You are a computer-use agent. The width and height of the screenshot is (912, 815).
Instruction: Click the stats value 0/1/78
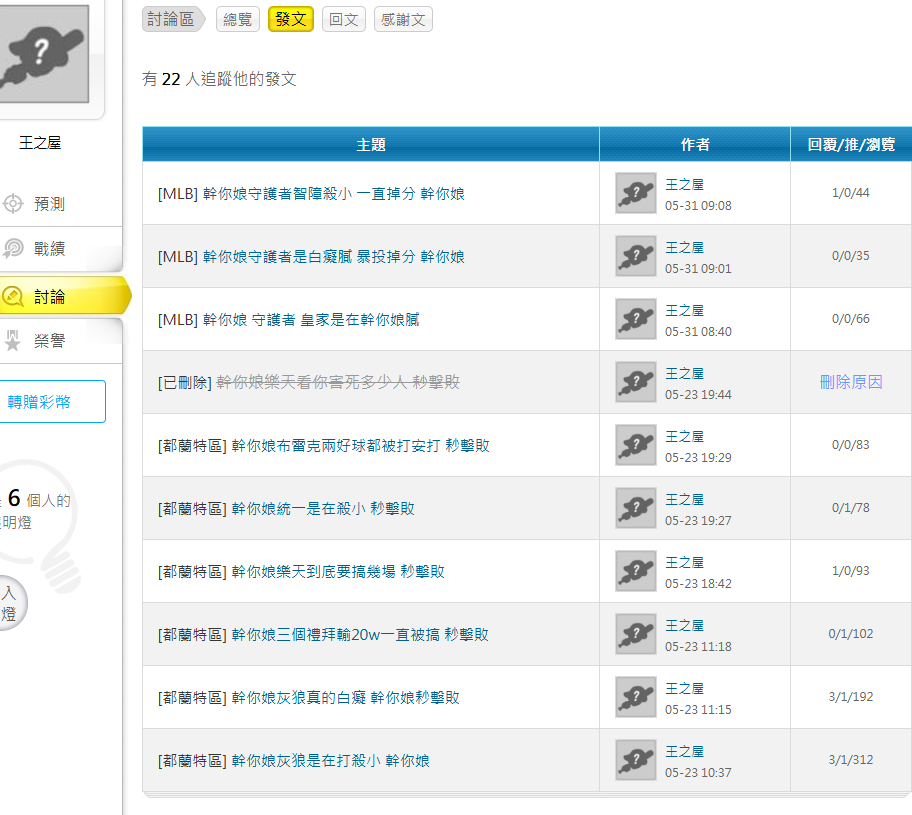click(851, 508)
